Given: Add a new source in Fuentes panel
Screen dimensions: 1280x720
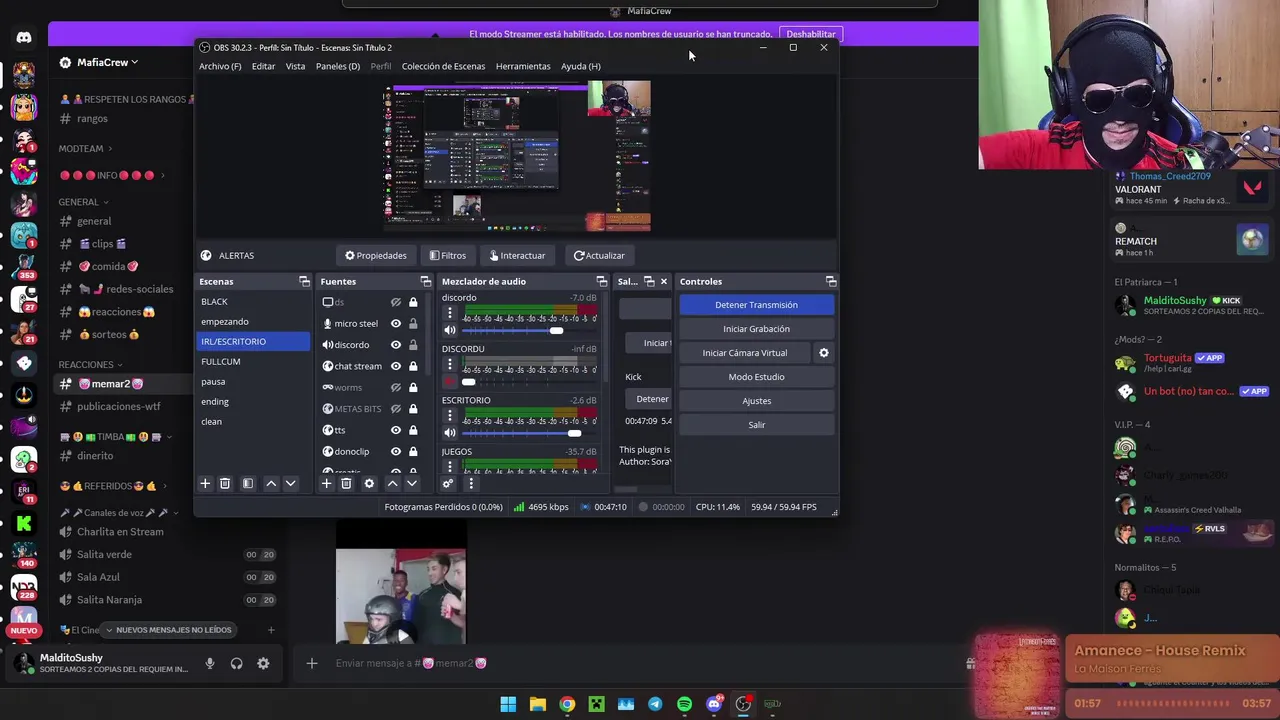Looking at the screenshot, I should [326, 483].
